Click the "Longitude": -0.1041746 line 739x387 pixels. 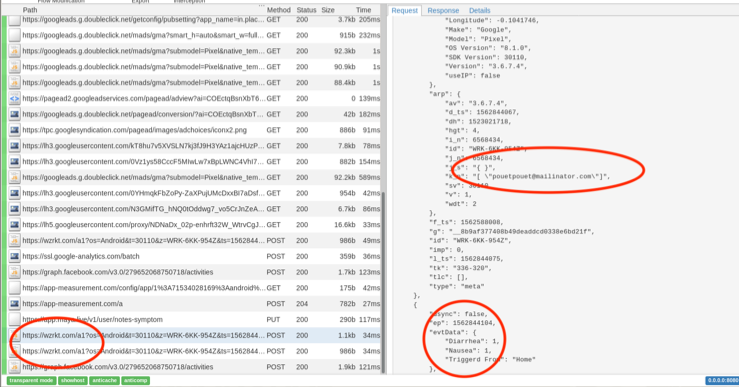coord(492,21)
